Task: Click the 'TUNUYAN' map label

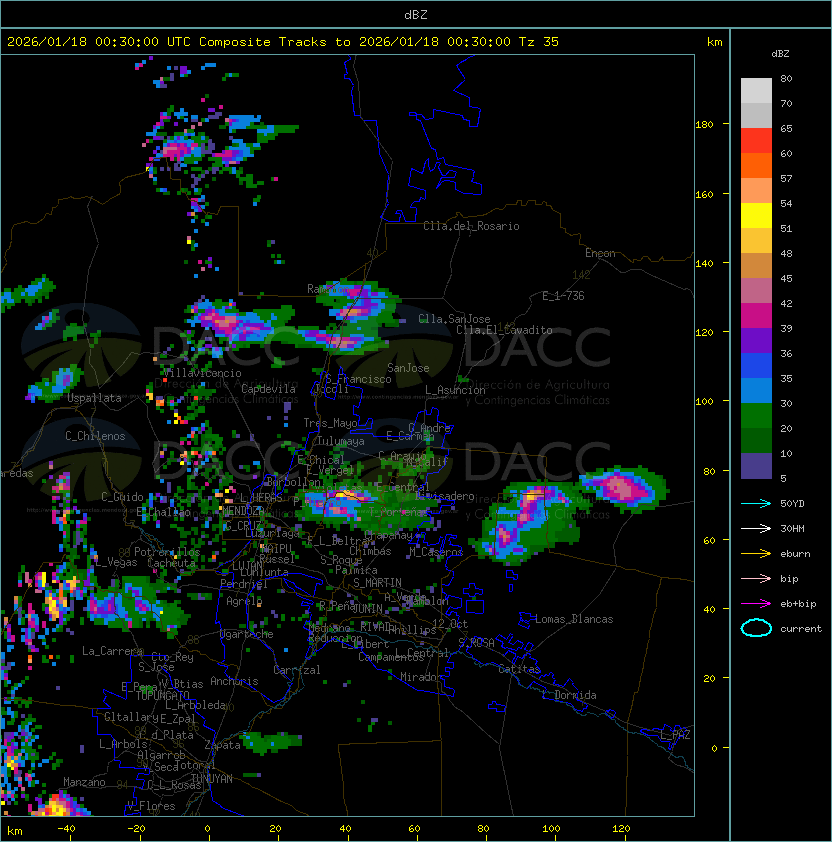Action: (x=212, y=779)
